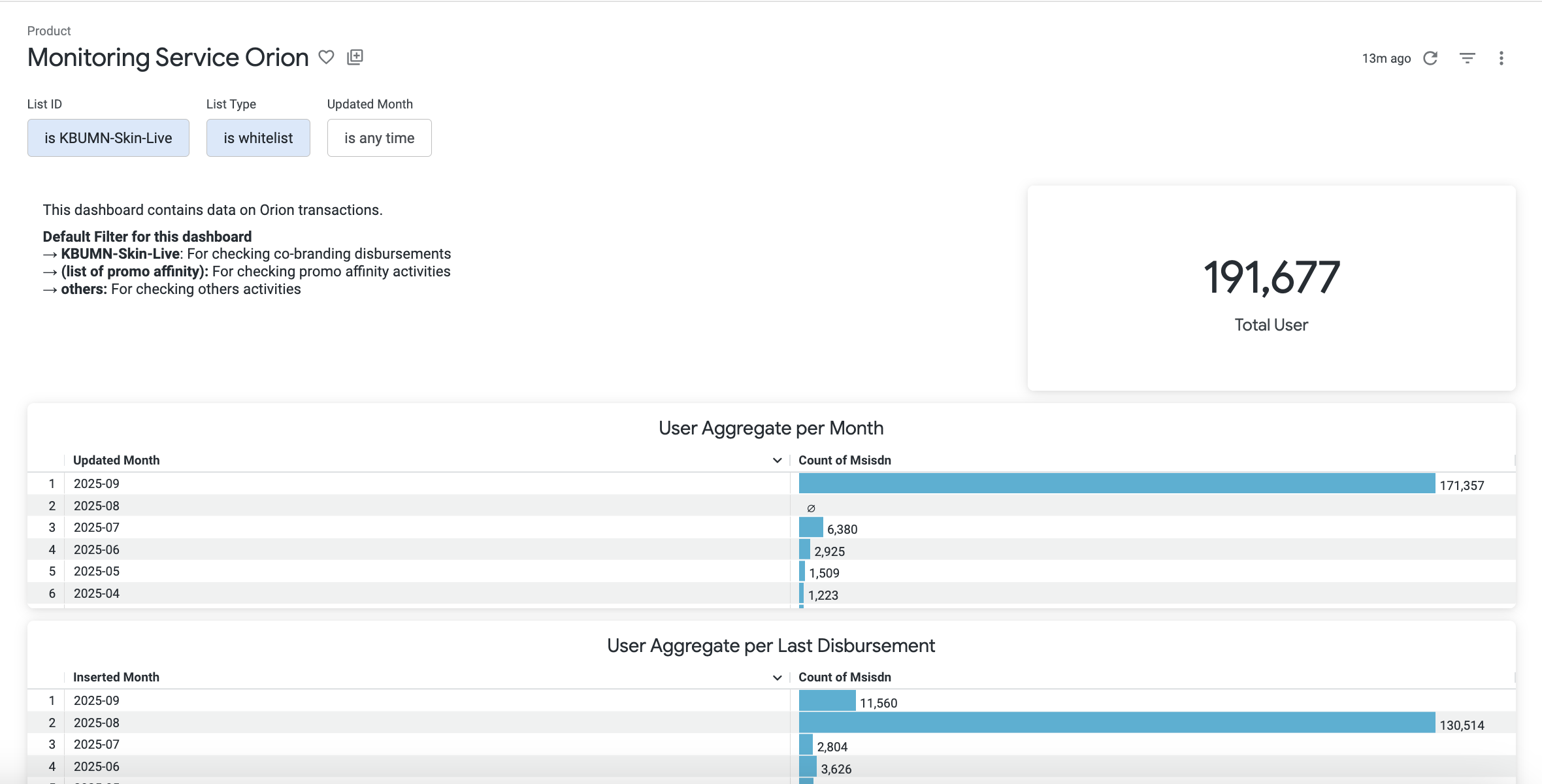Click the null symbol for 2025-08
The height and width of the screenshot is (784, 1542).
[811, 508]
